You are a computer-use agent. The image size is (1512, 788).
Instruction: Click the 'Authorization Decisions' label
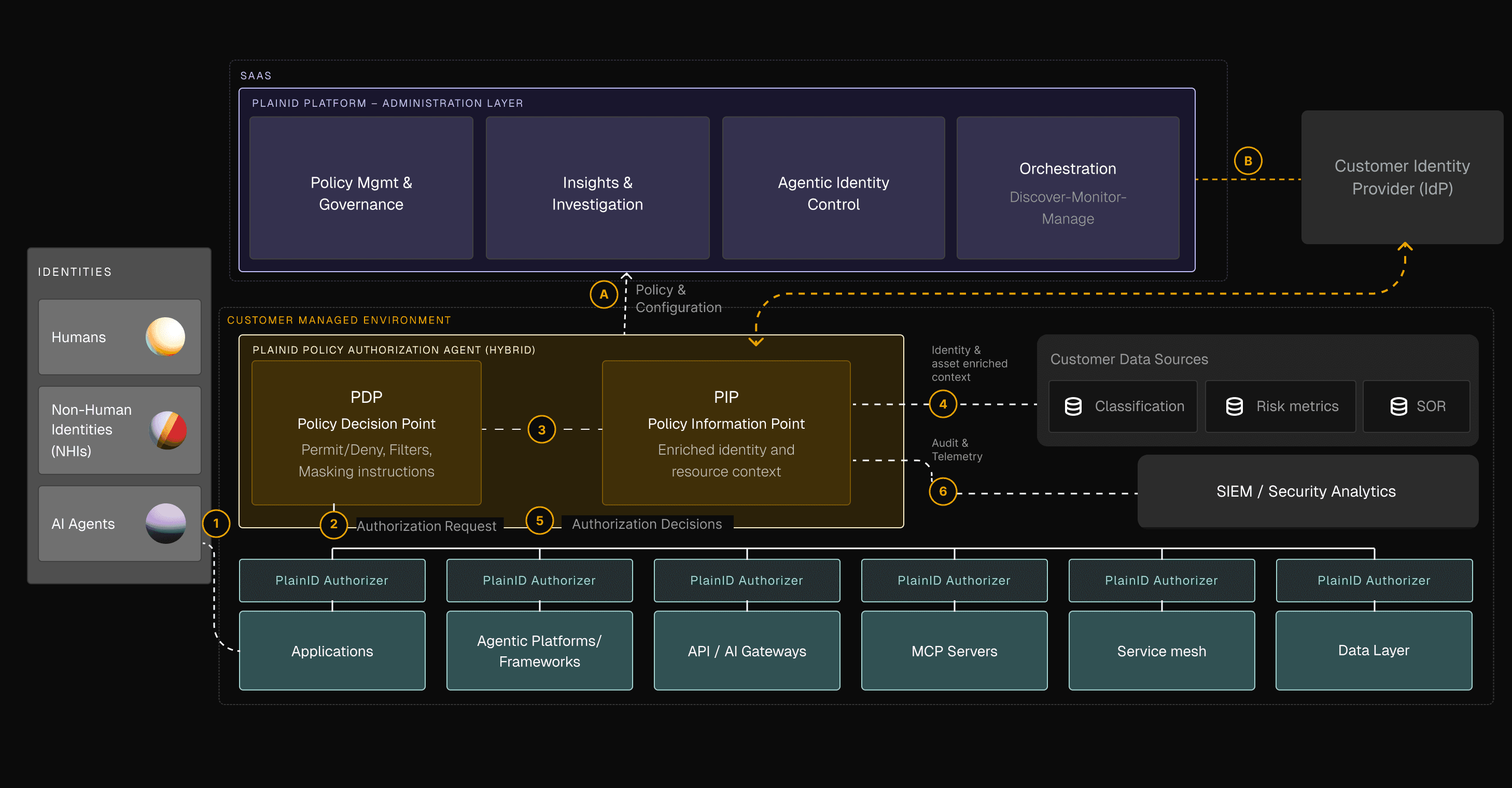[x=647, y=524]
